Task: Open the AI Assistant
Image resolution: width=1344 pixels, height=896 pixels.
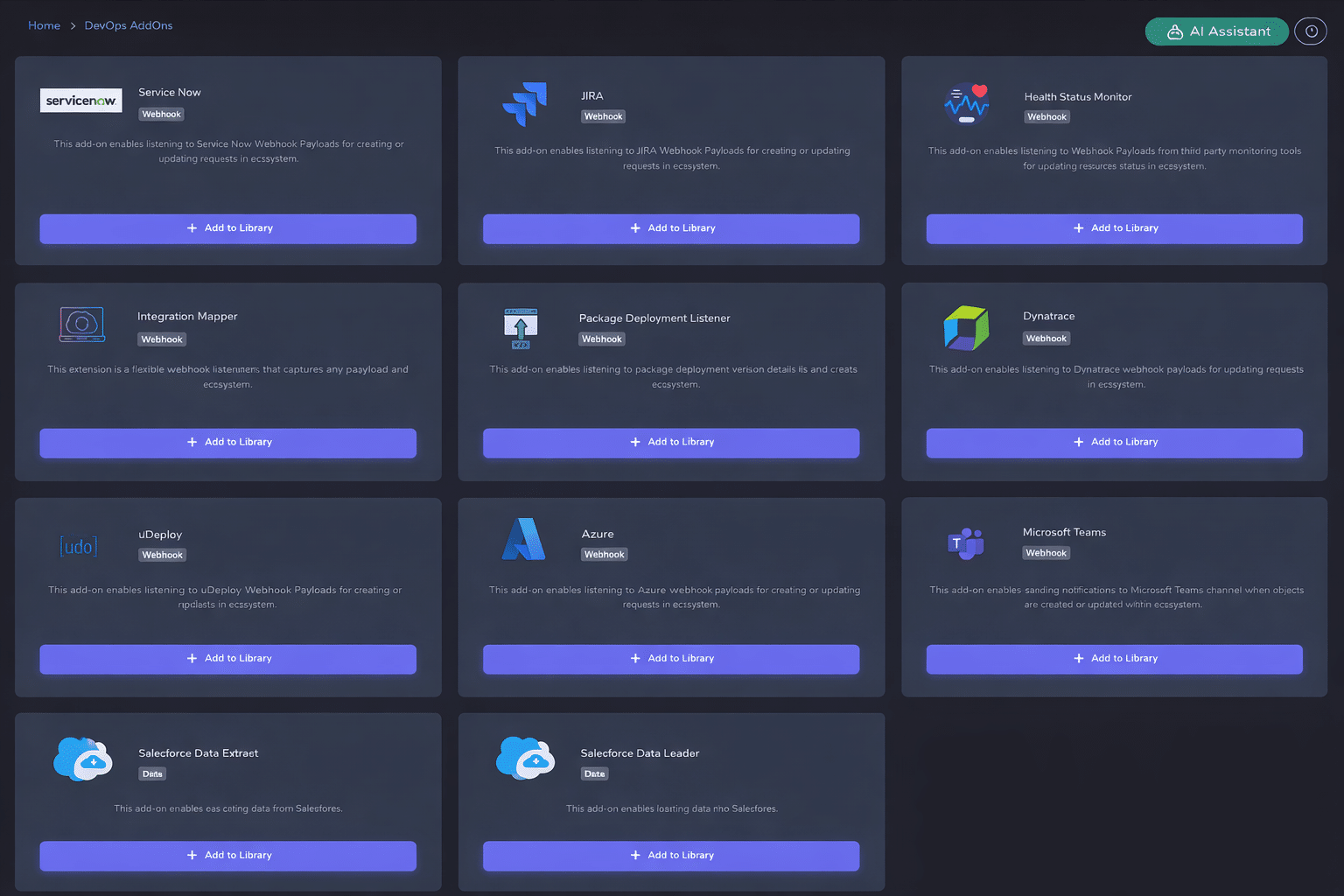Action: (1216, 31)
